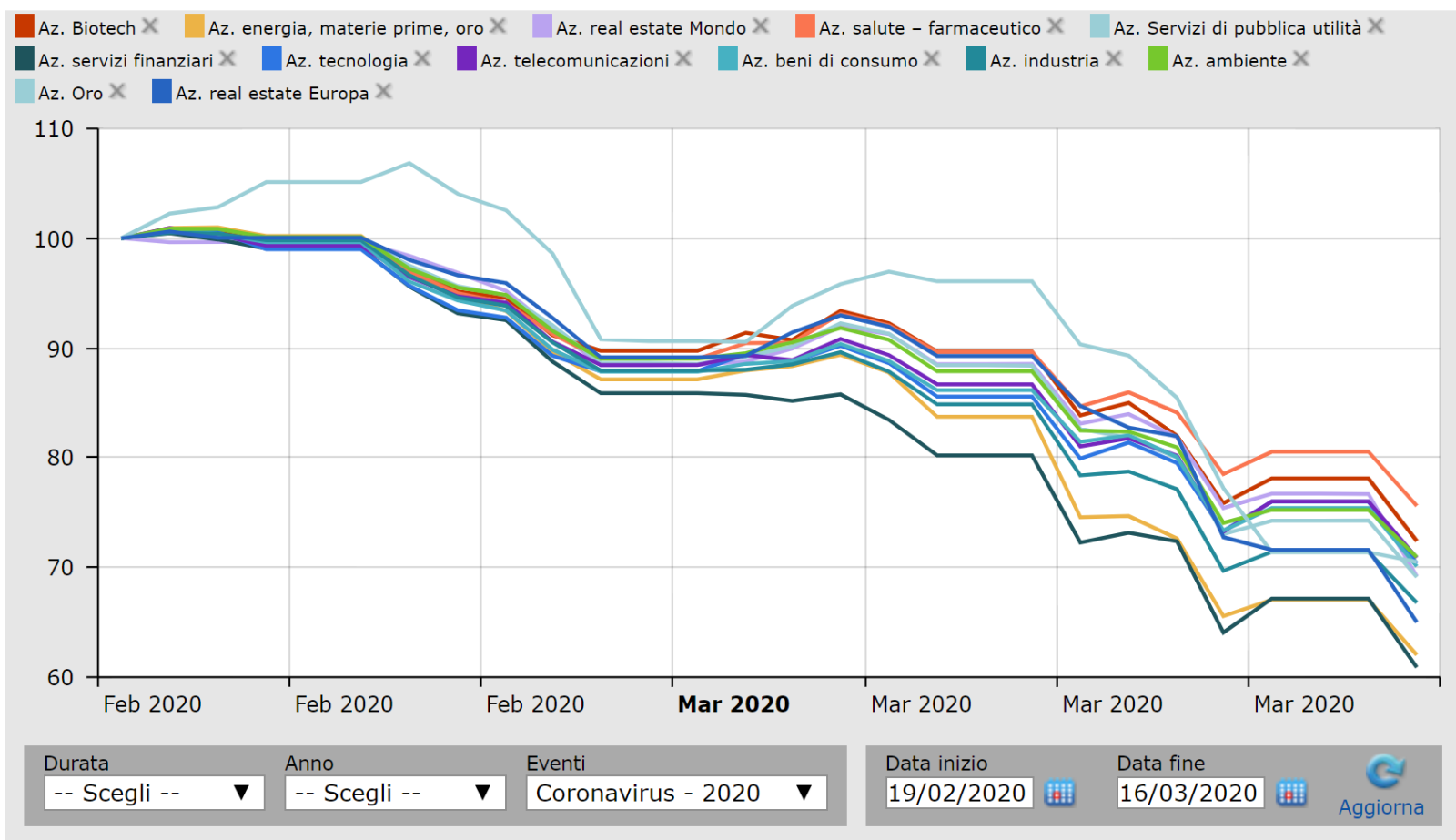Click the Az. tecnologia color swatch
Image resolution: width=1456 pixels, height=840 pixels.
pos(271,59)
